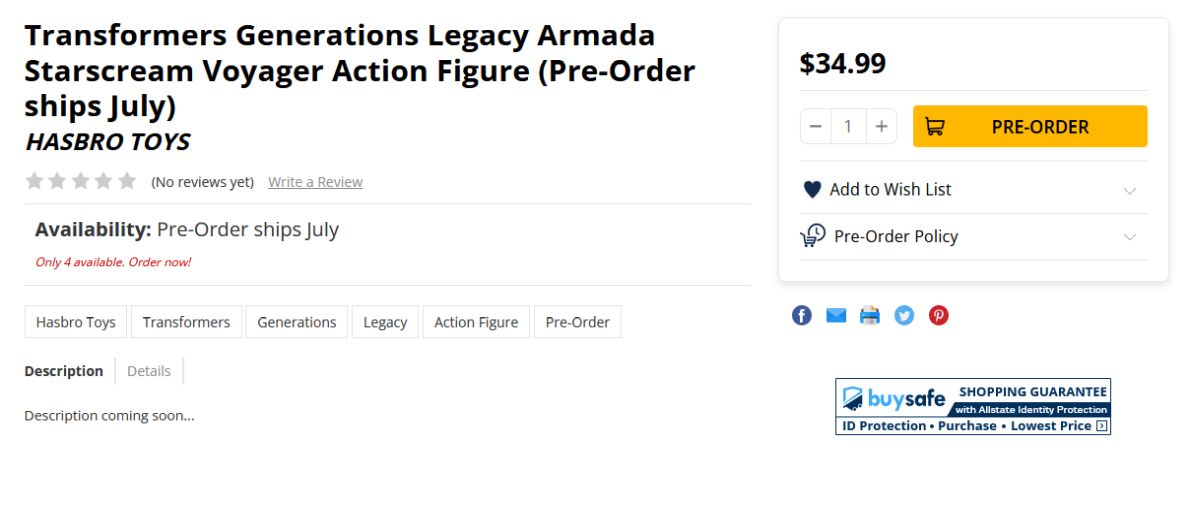This screenshot has width=1200, height=510.
Task: Pin product on Pinterest
Action: click(938, 316)
